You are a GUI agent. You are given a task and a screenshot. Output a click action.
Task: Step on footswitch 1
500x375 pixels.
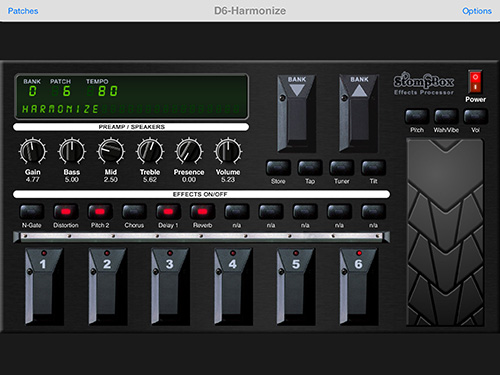pyautogui.click(x=44, y=287)
